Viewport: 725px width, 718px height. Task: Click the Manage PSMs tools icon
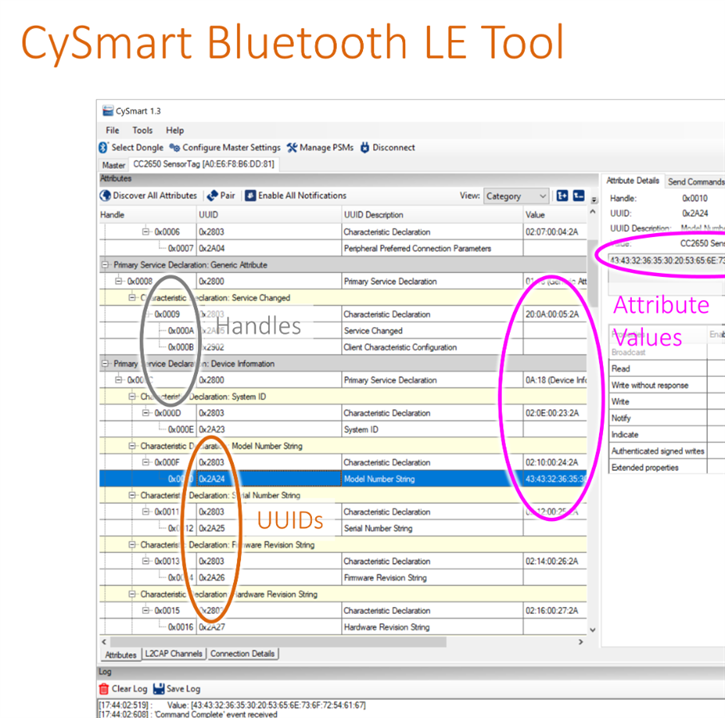click(x=292, y=147)
